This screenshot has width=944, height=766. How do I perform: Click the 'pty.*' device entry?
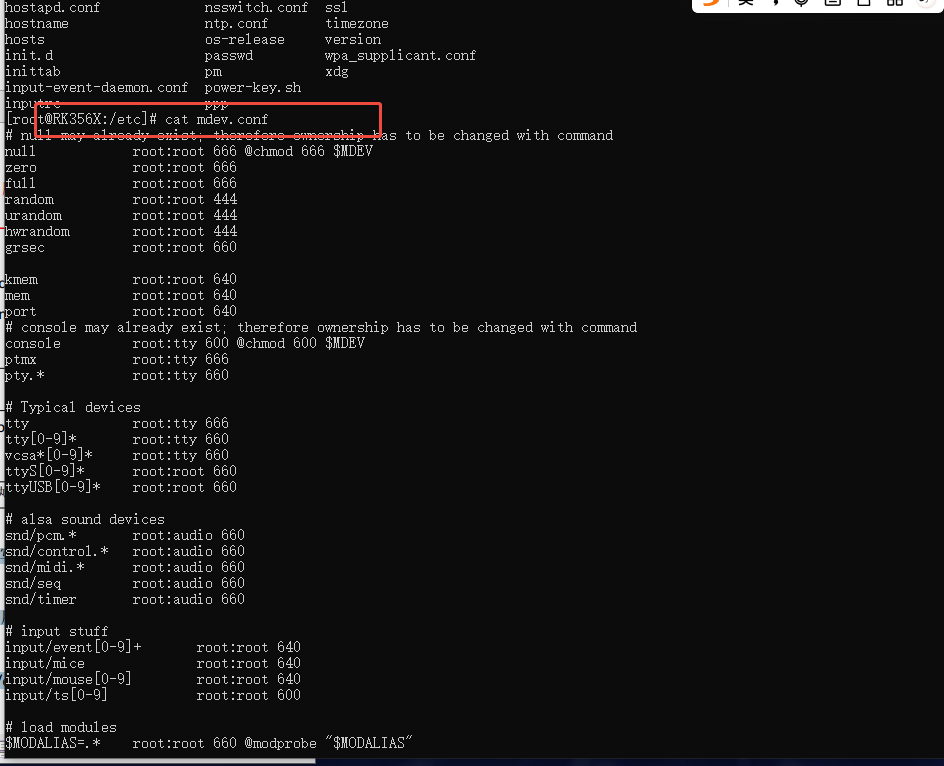(25, 375)
